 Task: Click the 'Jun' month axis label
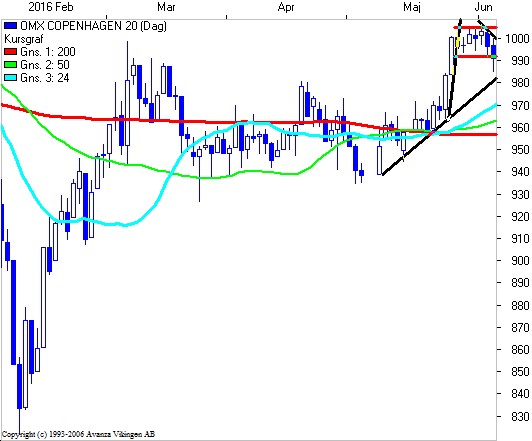click(x=483, y=7)
